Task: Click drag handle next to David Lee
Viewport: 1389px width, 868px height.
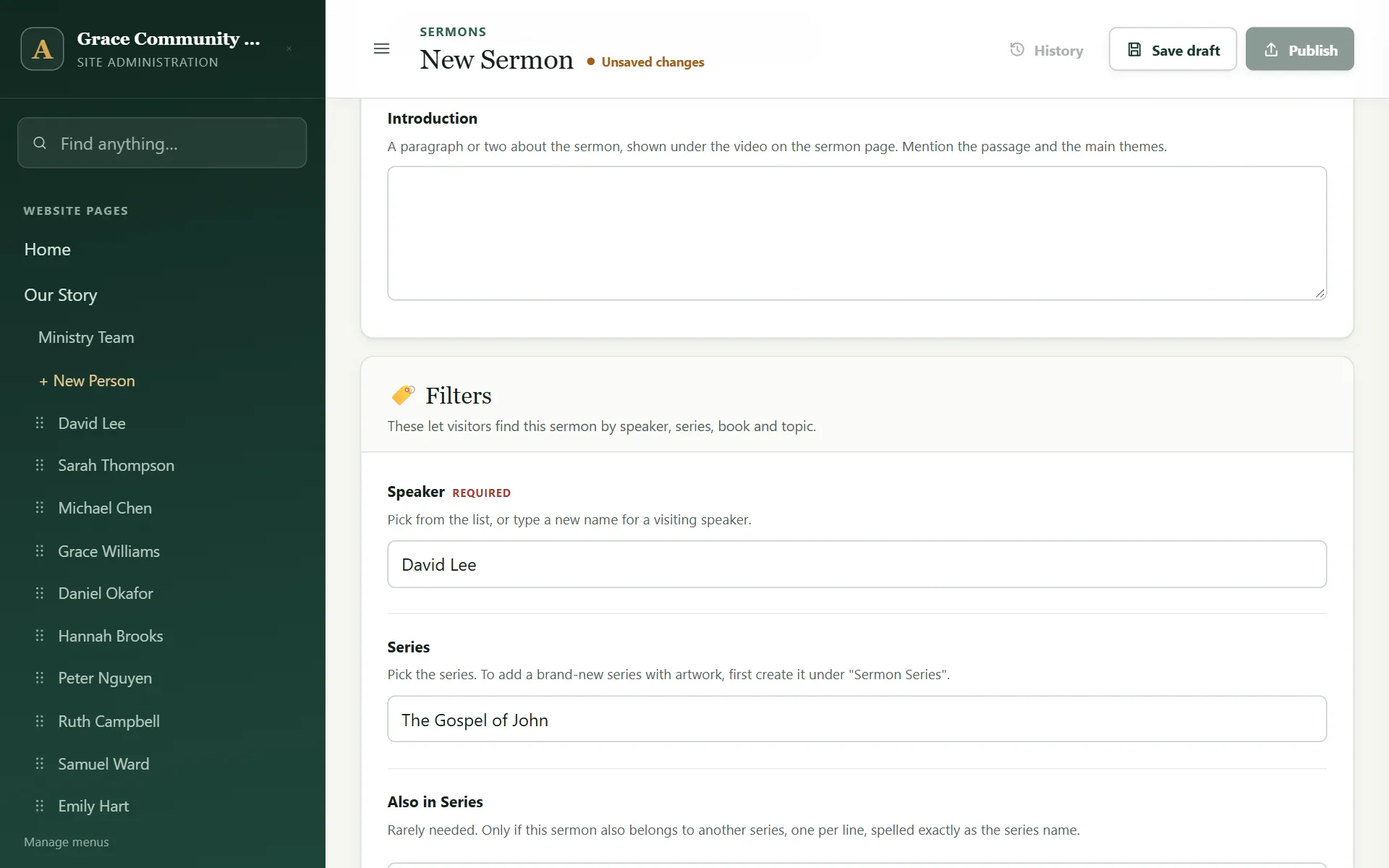Action: coord(40,423)
